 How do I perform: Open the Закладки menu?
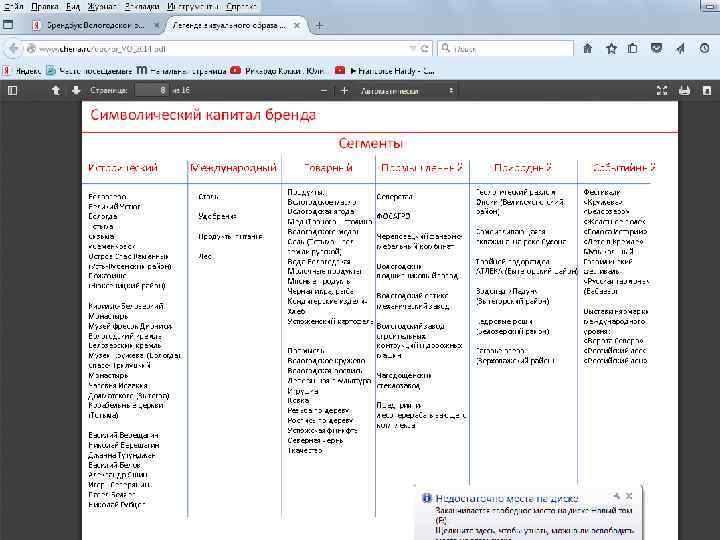[x=141, y=6]
